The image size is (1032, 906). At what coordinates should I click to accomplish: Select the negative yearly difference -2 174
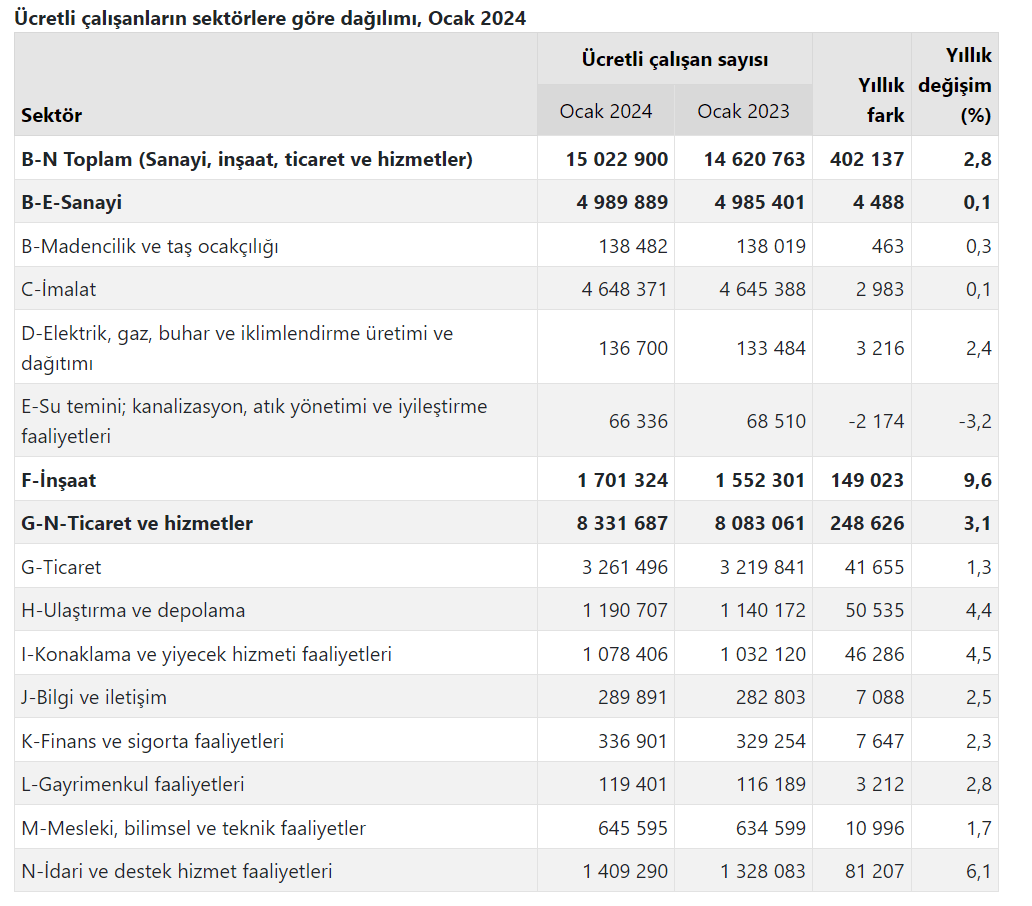pyautogui.click(x=876, y=421)
